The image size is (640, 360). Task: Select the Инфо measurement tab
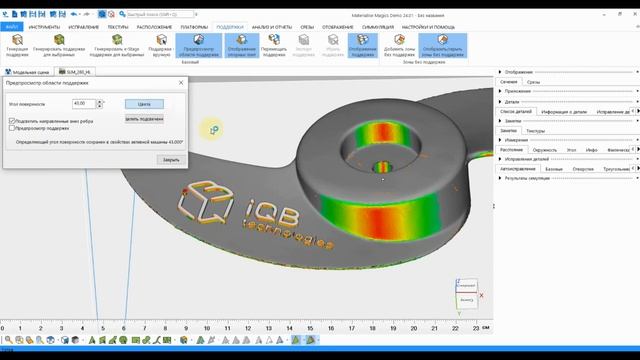tap(591, 150)
